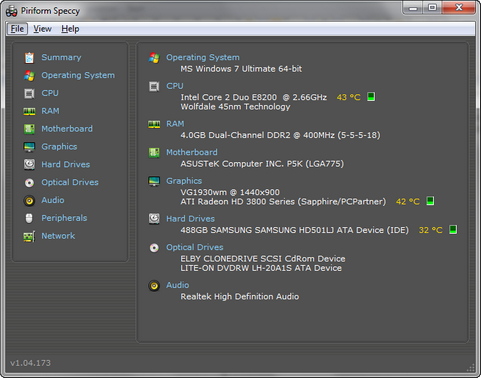Open the Help menu

pos(70,29)
